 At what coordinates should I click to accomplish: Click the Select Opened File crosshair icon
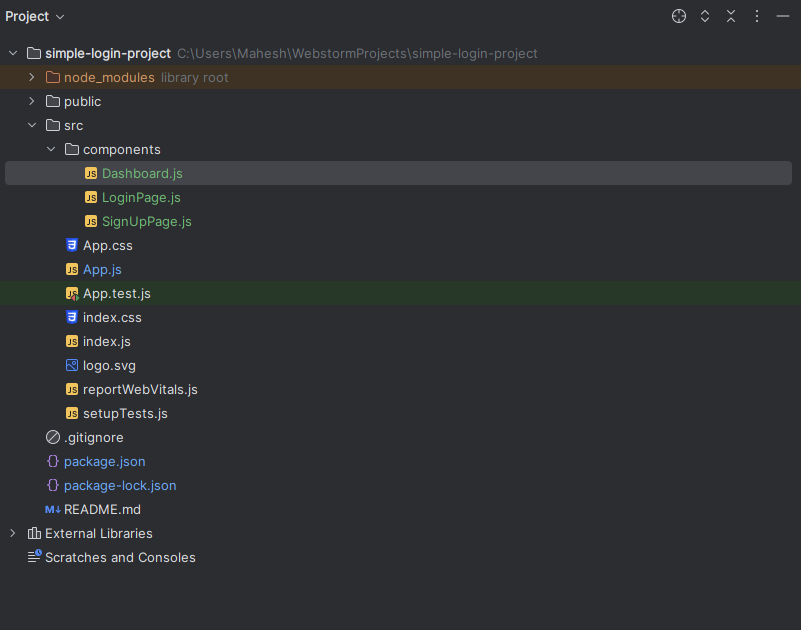click(679, 16)
